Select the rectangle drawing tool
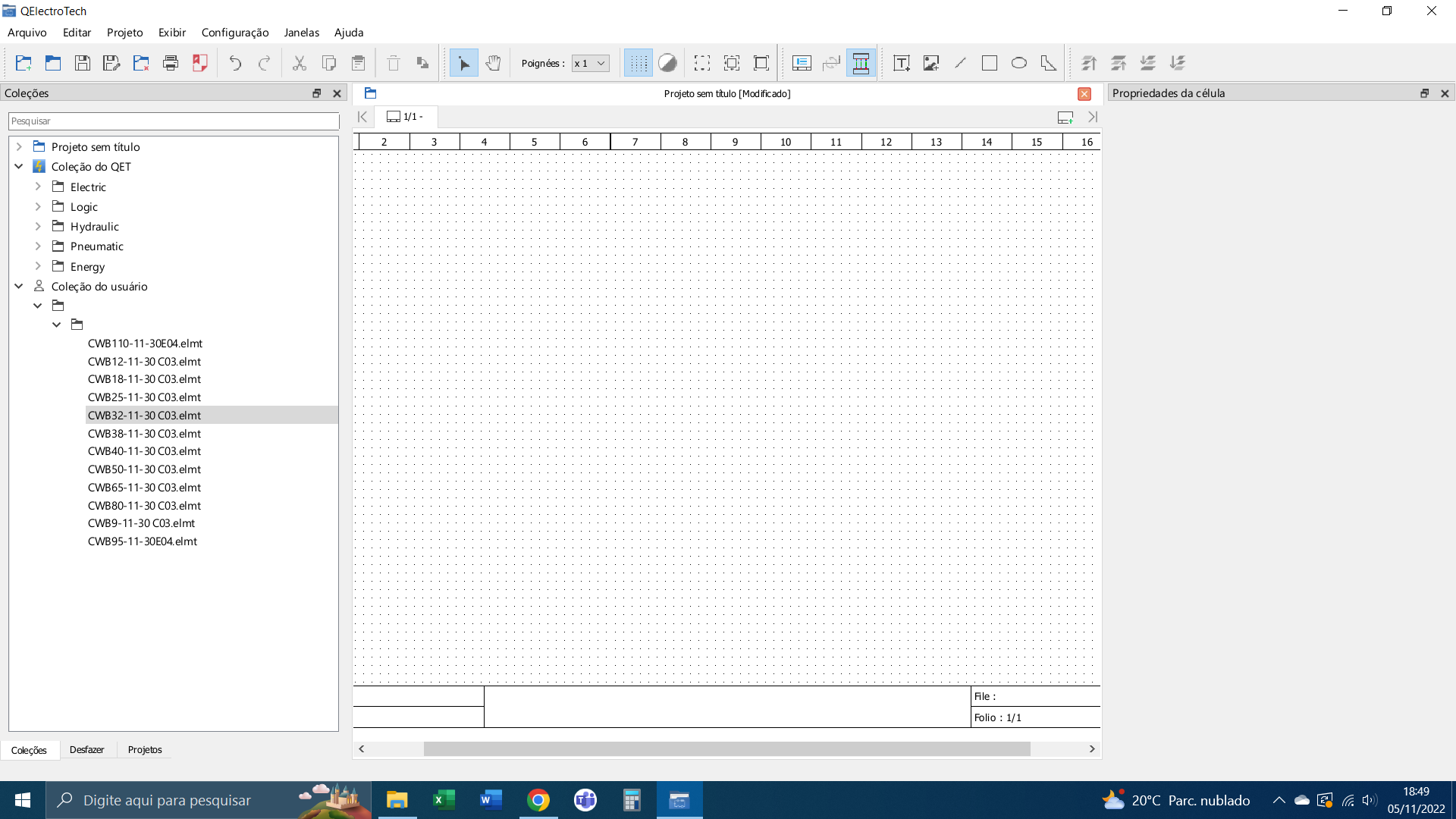 989,63
